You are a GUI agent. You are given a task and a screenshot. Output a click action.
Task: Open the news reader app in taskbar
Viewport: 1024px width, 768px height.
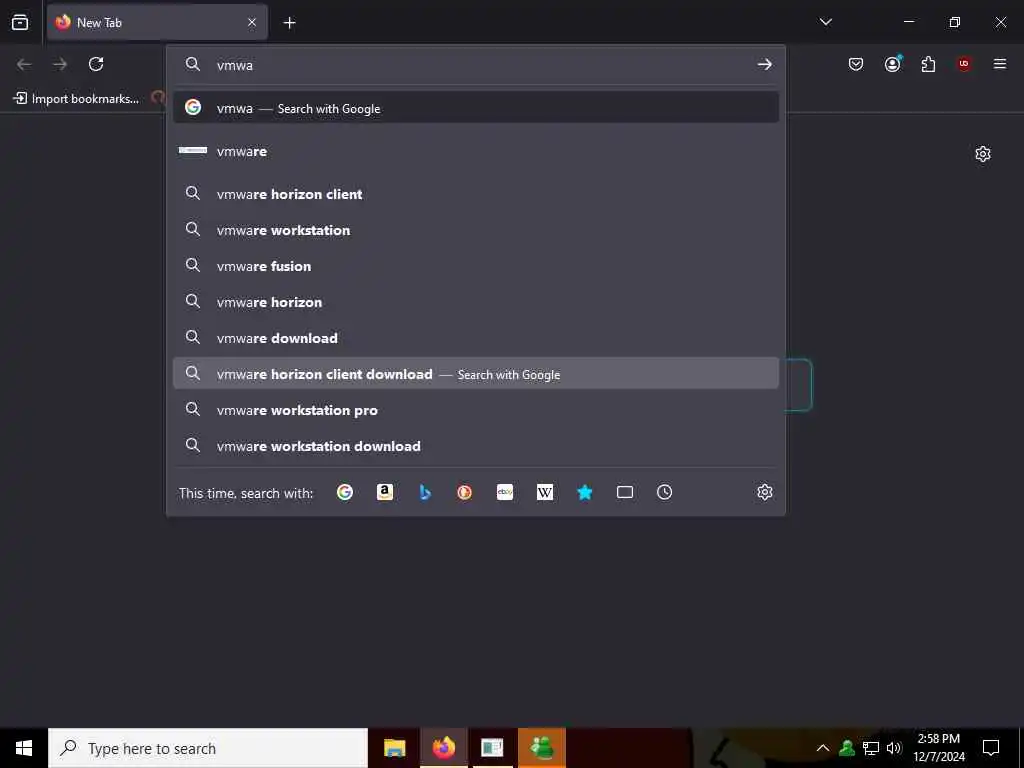492,748
